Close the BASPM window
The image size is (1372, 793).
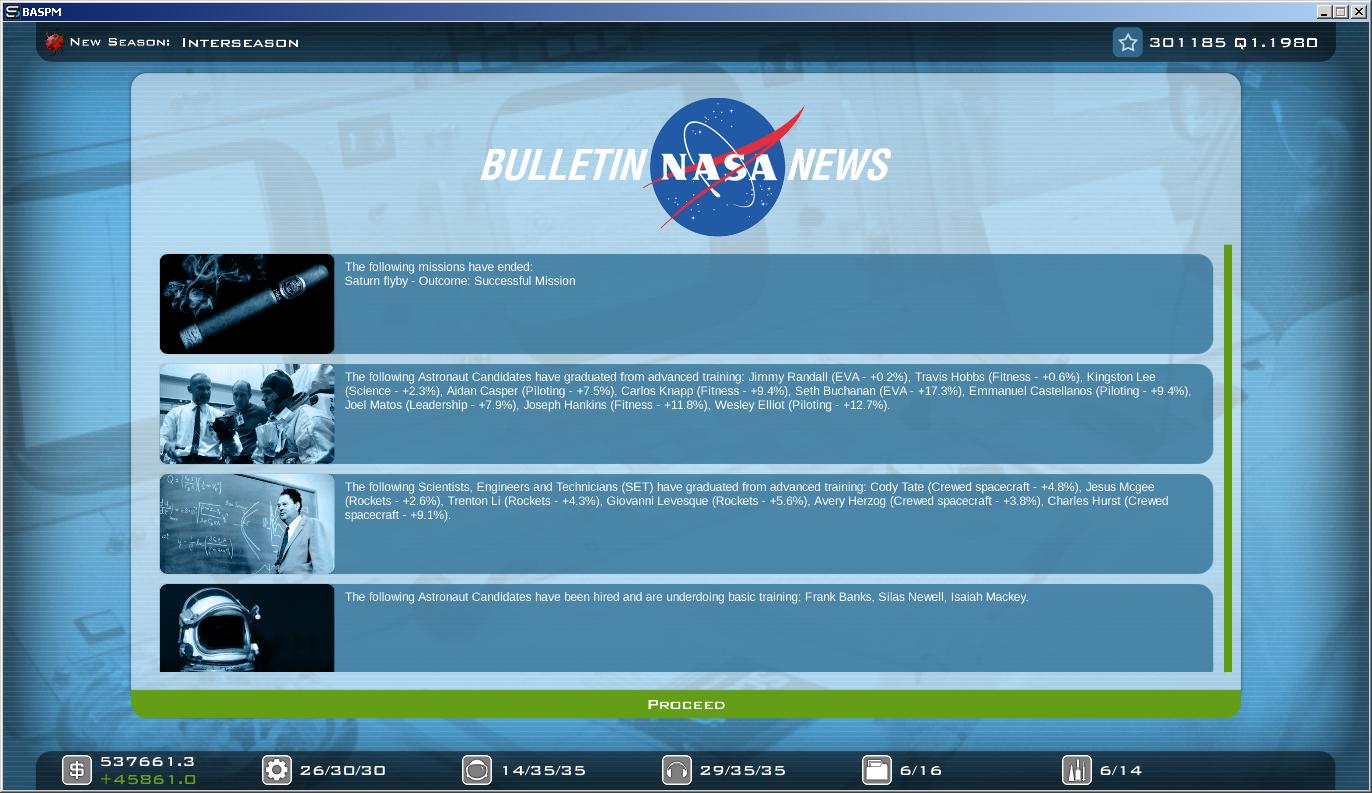pos(1359,12)
